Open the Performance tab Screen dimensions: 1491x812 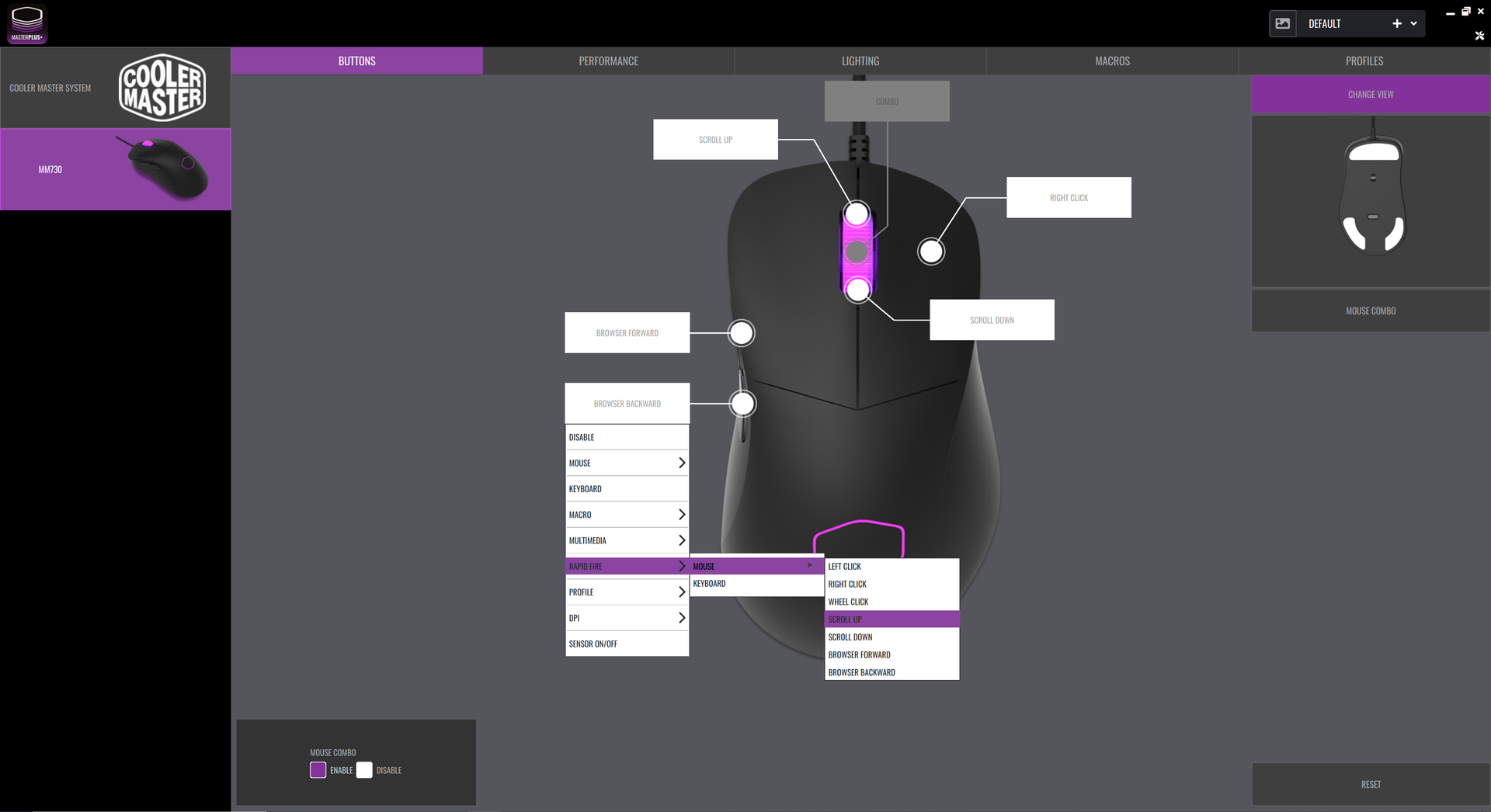pos(608,61)
